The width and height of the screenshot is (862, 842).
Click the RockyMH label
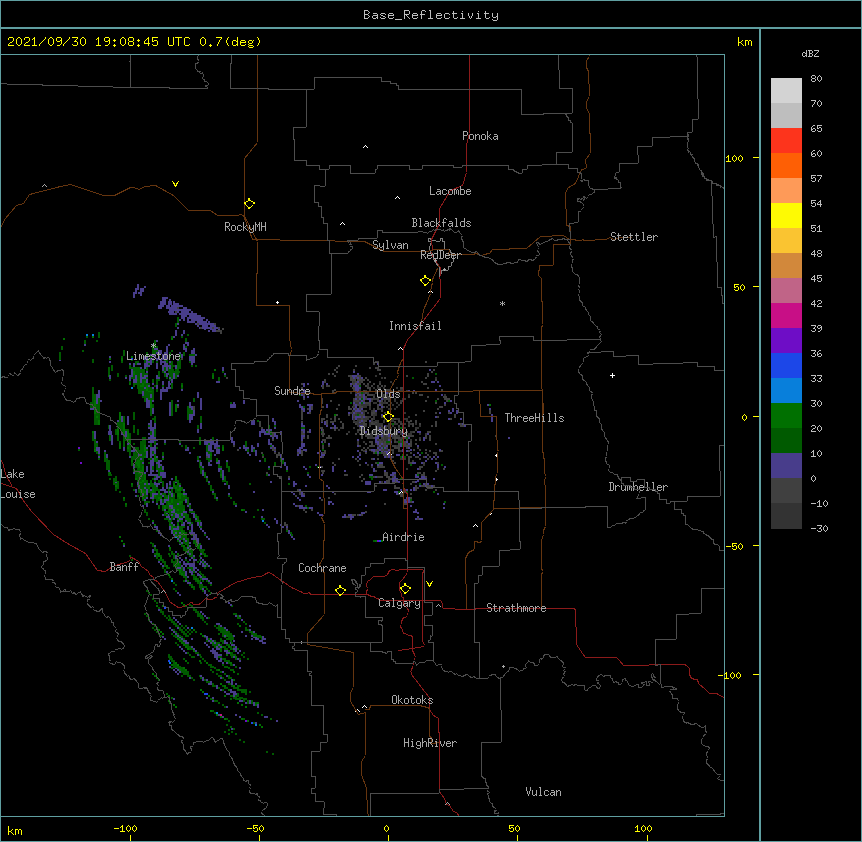[x=245, y=227]
